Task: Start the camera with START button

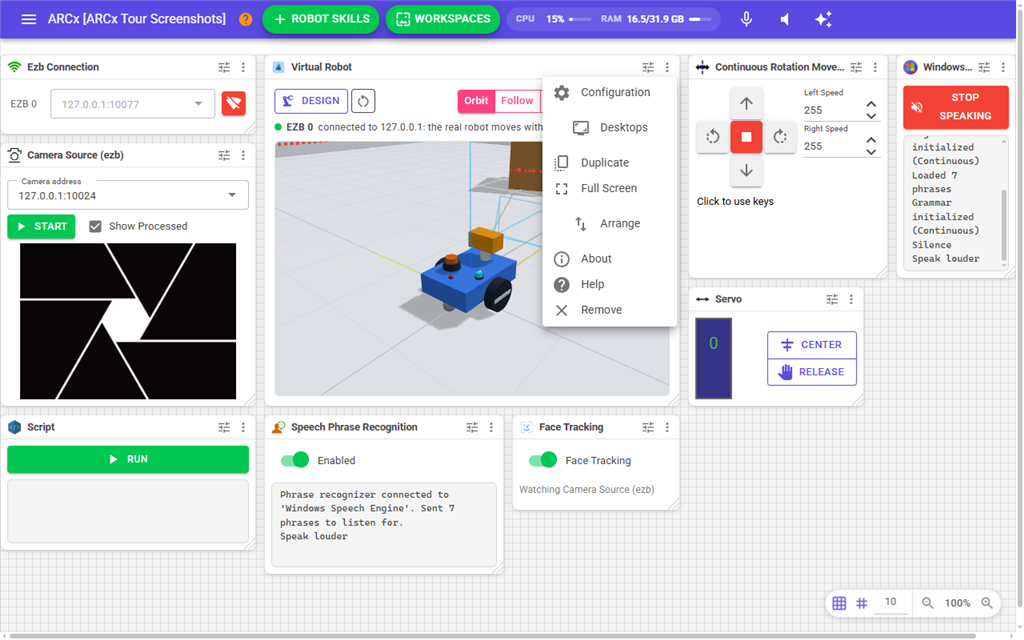Action: 41,226
